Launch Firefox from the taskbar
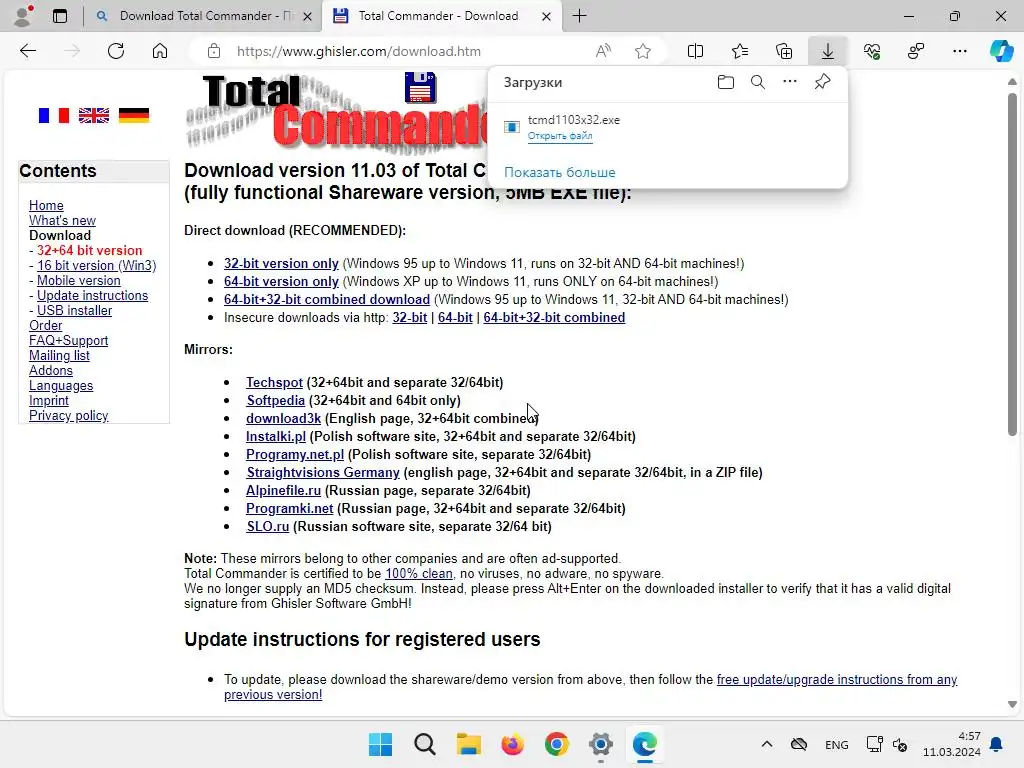This screenshot has width=1024, height=768. pos(513,744)
